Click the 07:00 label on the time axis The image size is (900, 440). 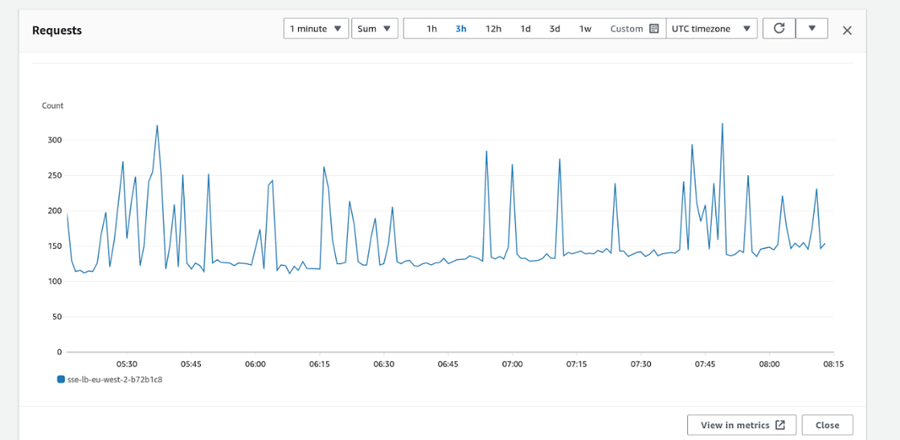512,364
